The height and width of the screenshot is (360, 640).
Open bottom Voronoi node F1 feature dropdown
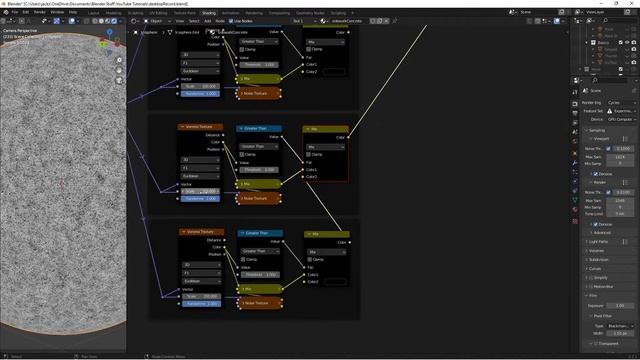(x=202, y=273)
